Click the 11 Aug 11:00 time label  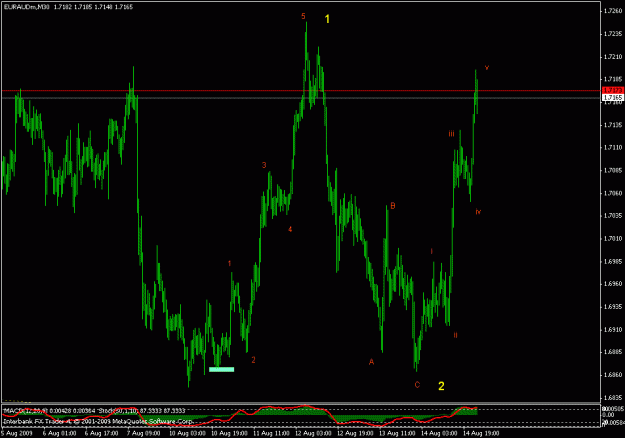point(271,433)
